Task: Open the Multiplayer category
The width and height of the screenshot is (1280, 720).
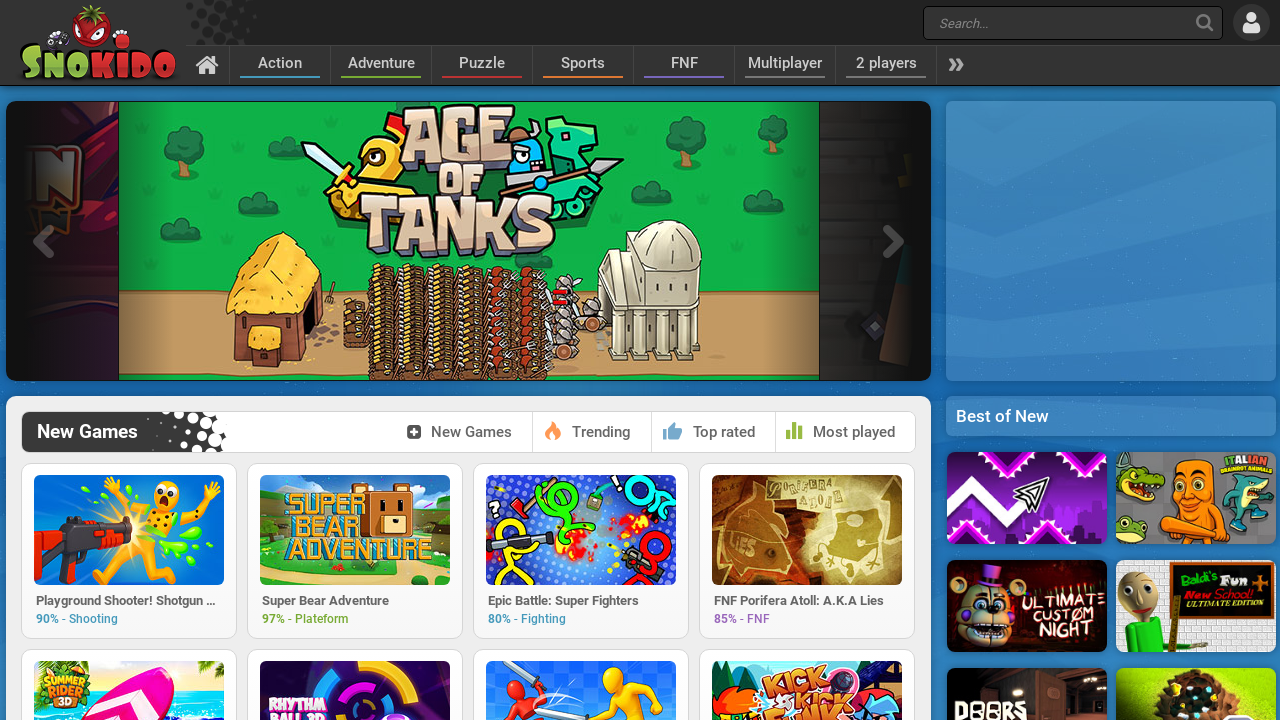Action: point(785,64)
